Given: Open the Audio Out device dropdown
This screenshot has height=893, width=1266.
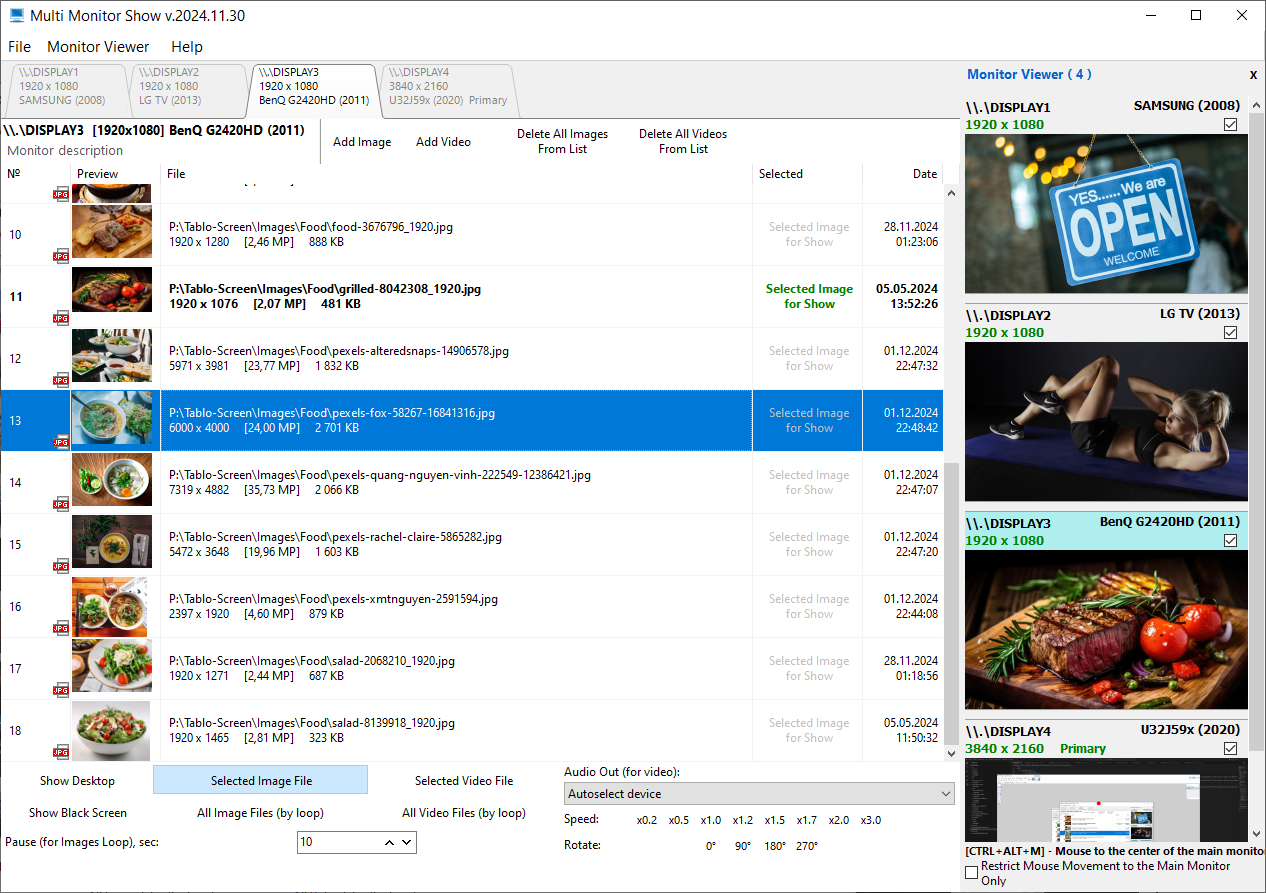Looking at the screenshot, I should tap(759, 794).
